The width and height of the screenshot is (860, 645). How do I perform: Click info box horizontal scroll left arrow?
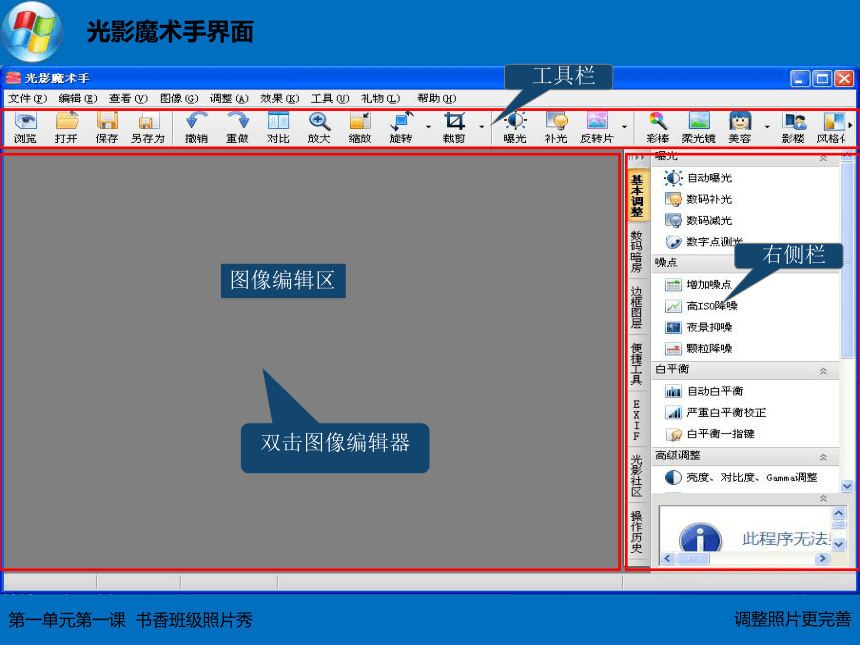click(667, 558)
